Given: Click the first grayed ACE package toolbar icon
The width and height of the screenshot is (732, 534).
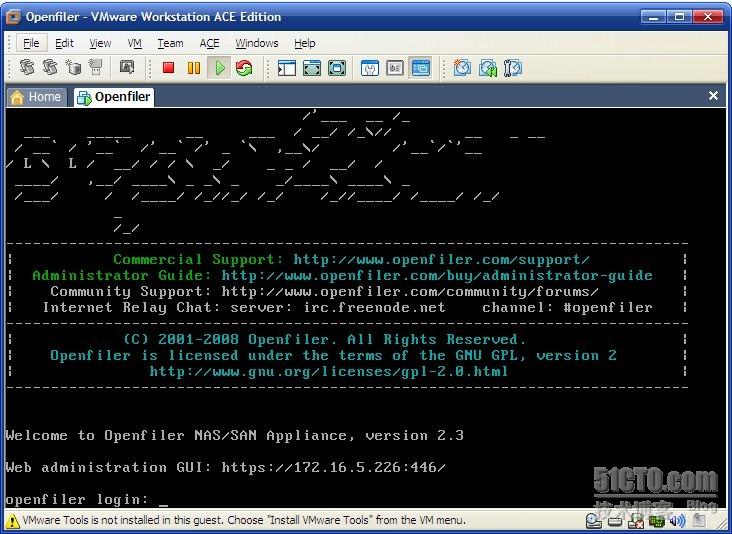Looking at the screenshot, I should click(x=27, y=68).
